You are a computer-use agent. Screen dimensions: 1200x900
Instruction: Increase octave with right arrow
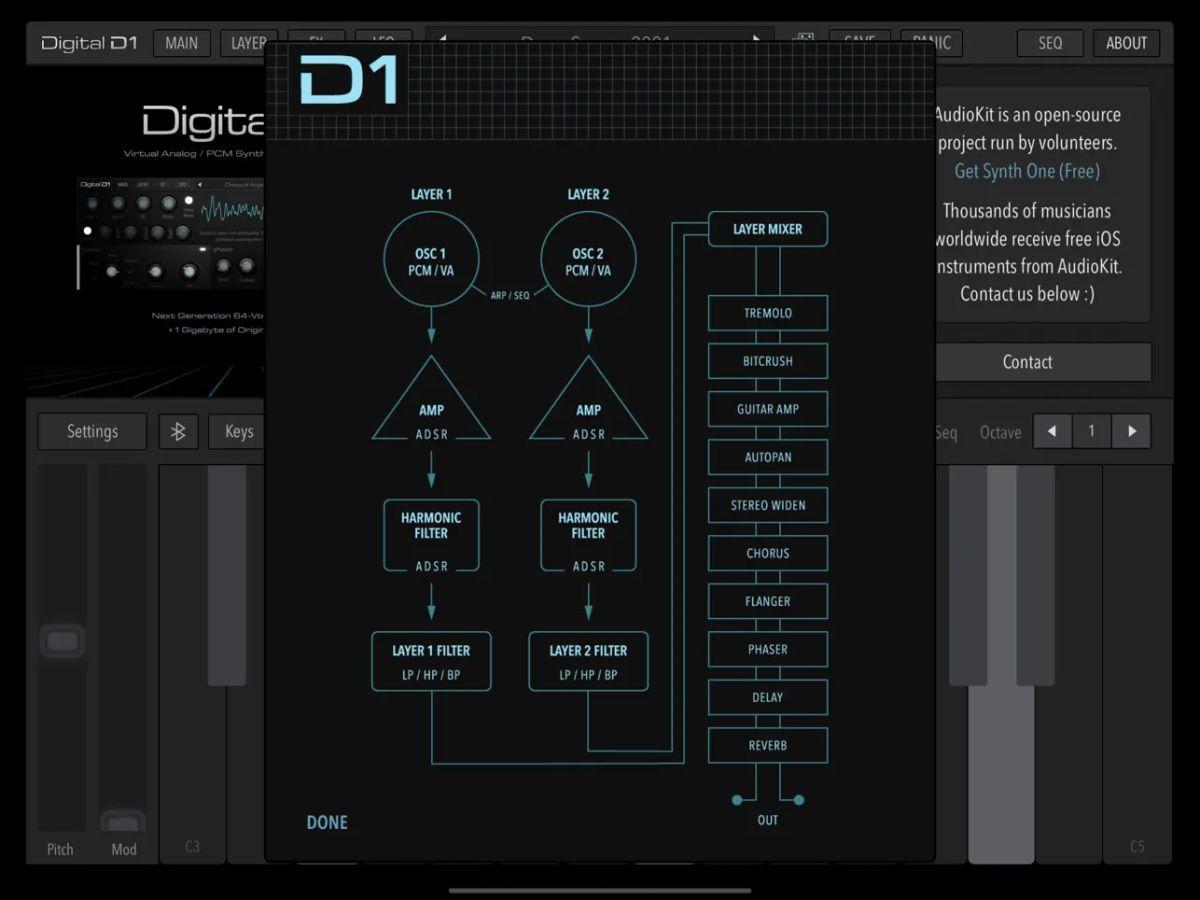1131,432
